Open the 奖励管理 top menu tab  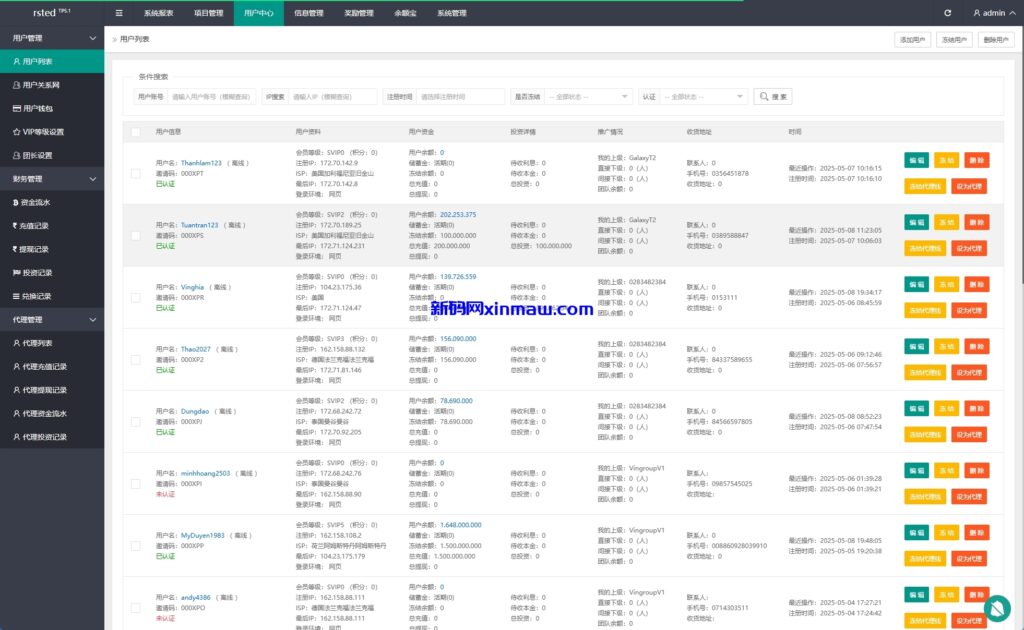point(358,13)
